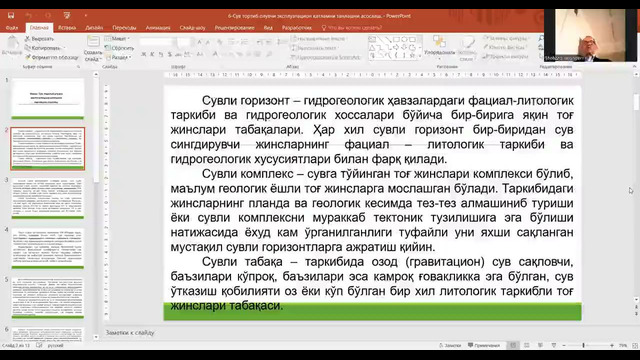Switch to the Вставка tab

[x=67, y=28]
